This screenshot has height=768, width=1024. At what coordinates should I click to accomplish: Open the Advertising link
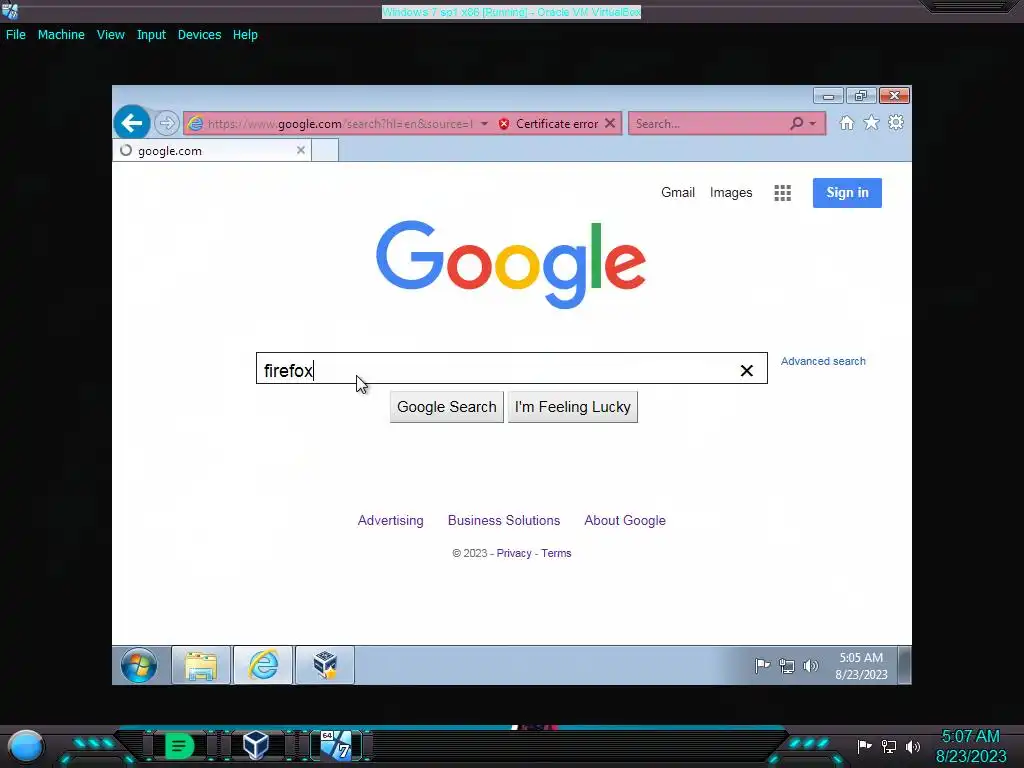pos(391,520)
